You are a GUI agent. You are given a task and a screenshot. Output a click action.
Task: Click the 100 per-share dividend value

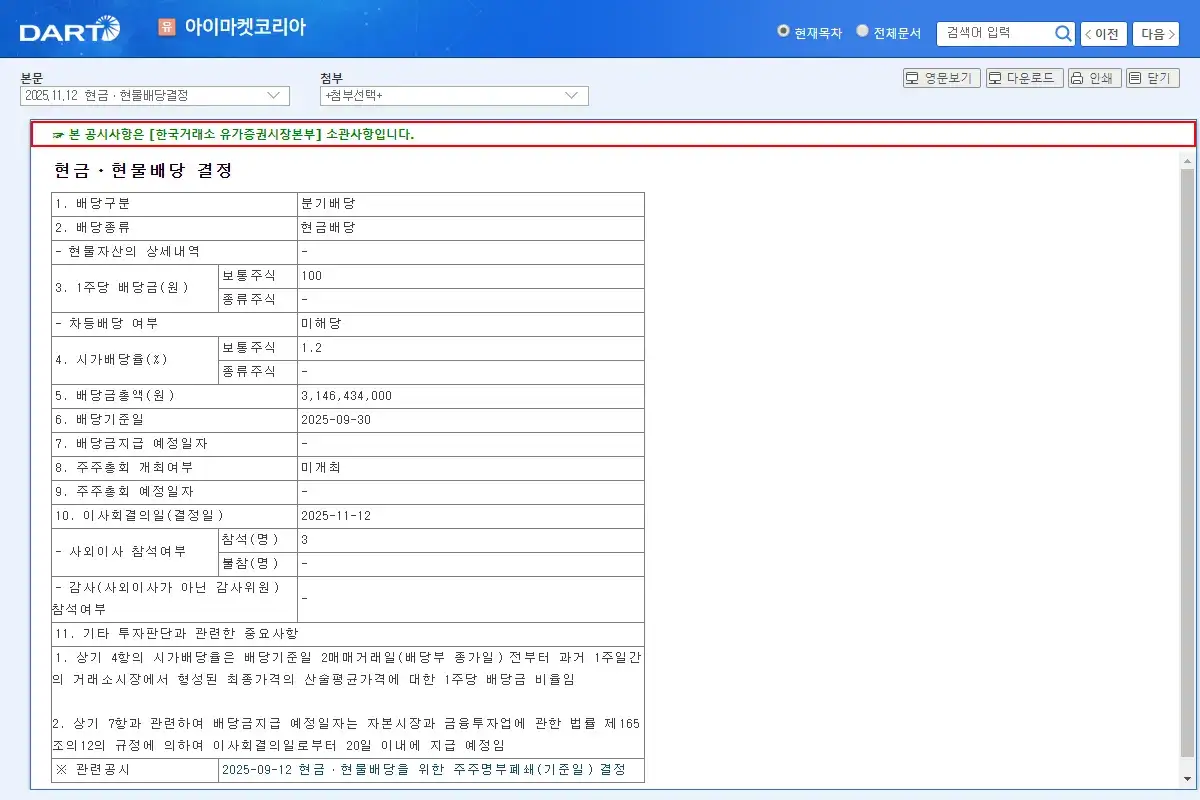point(311,276)
